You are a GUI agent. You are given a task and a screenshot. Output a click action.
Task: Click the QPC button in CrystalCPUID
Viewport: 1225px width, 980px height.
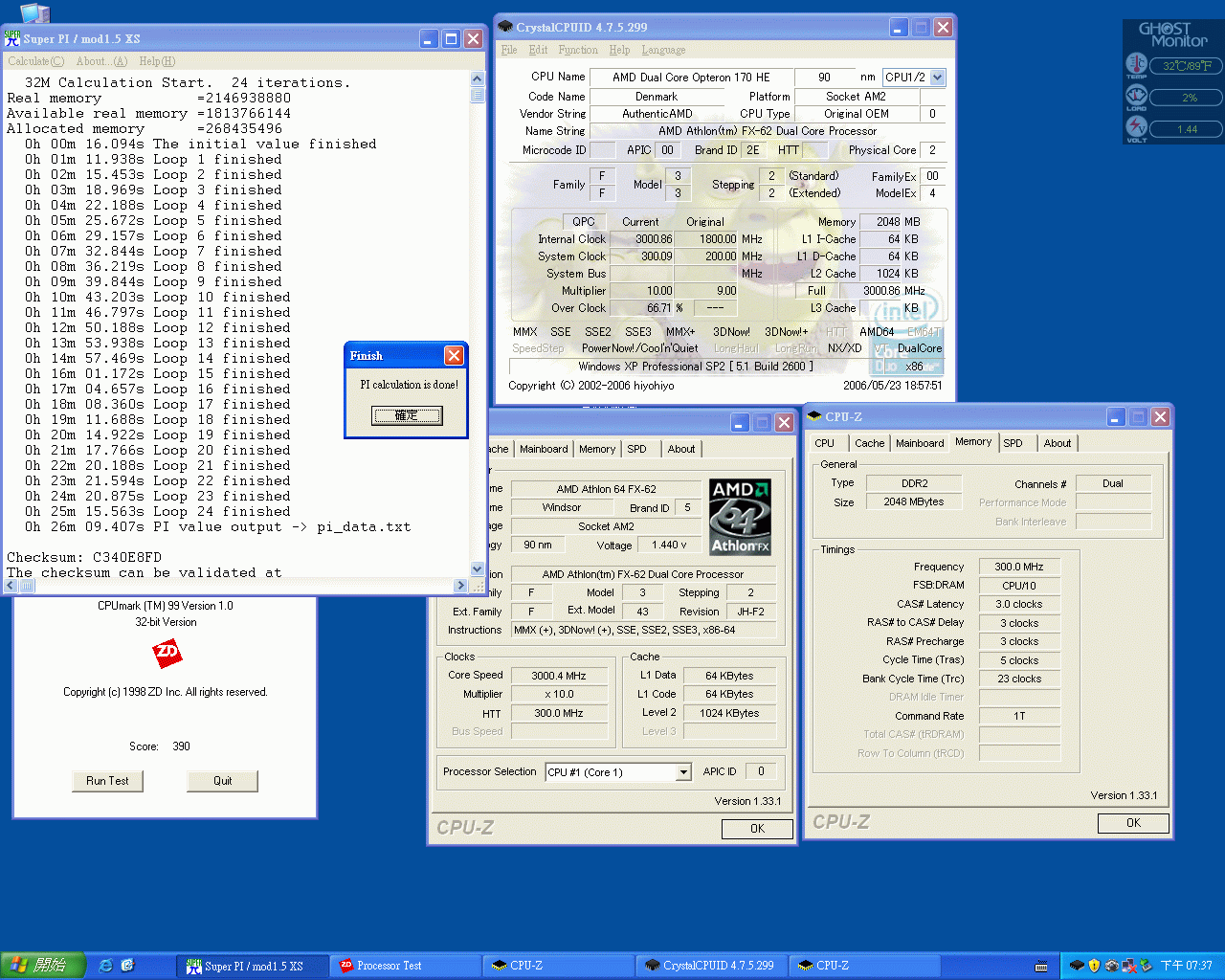coord(584,221)
